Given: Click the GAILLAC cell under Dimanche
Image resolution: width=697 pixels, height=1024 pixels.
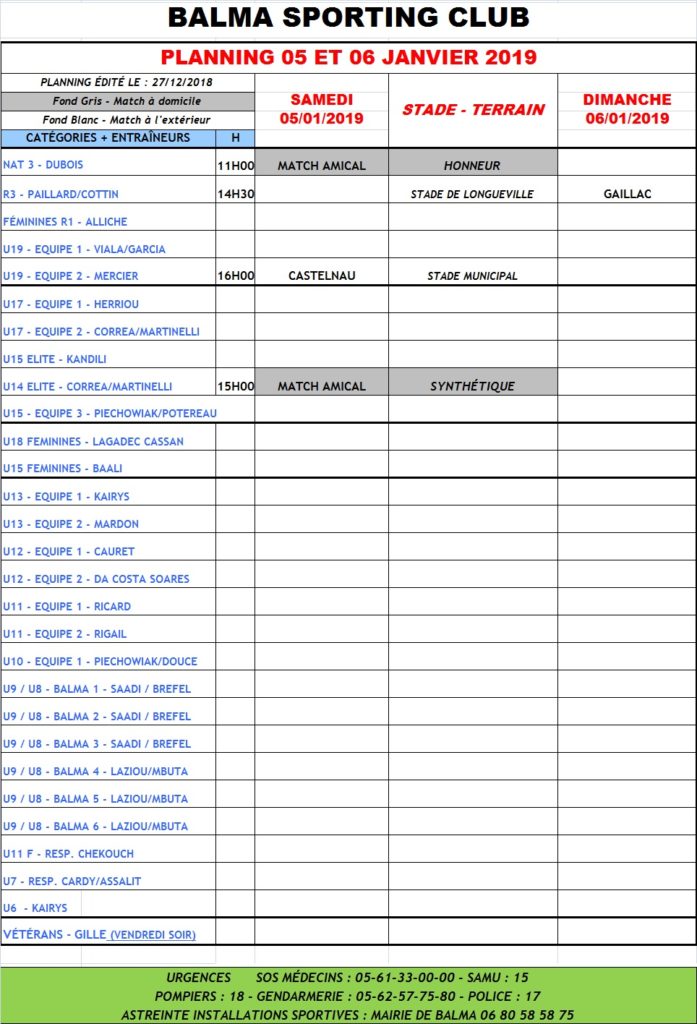Looking at the screenshot, I should click(x=627, y=194).
